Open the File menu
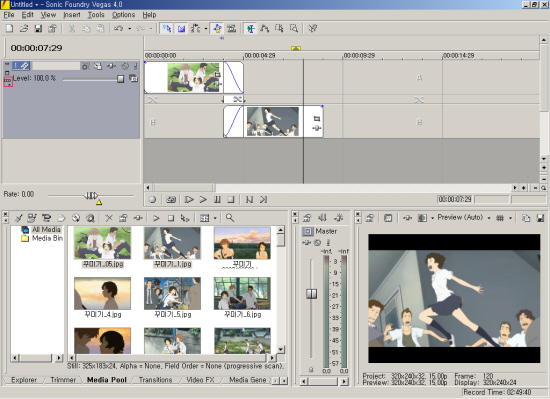Screen dimensions: 550x399 point(9,15)
